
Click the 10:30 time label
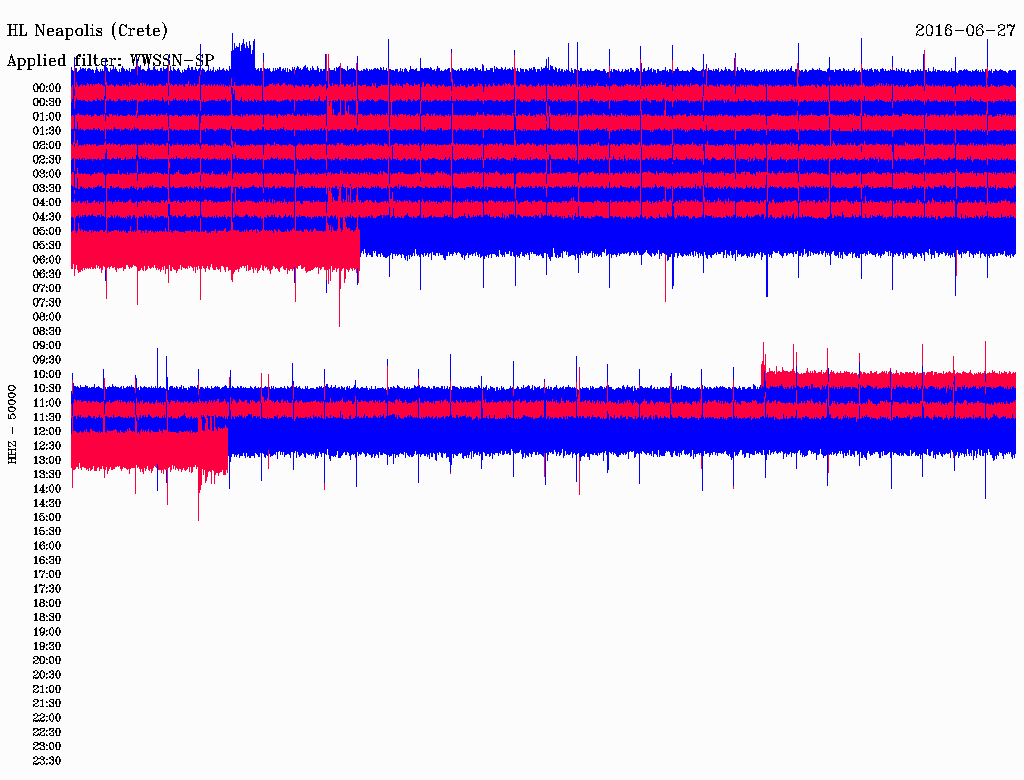pos(47,389)
